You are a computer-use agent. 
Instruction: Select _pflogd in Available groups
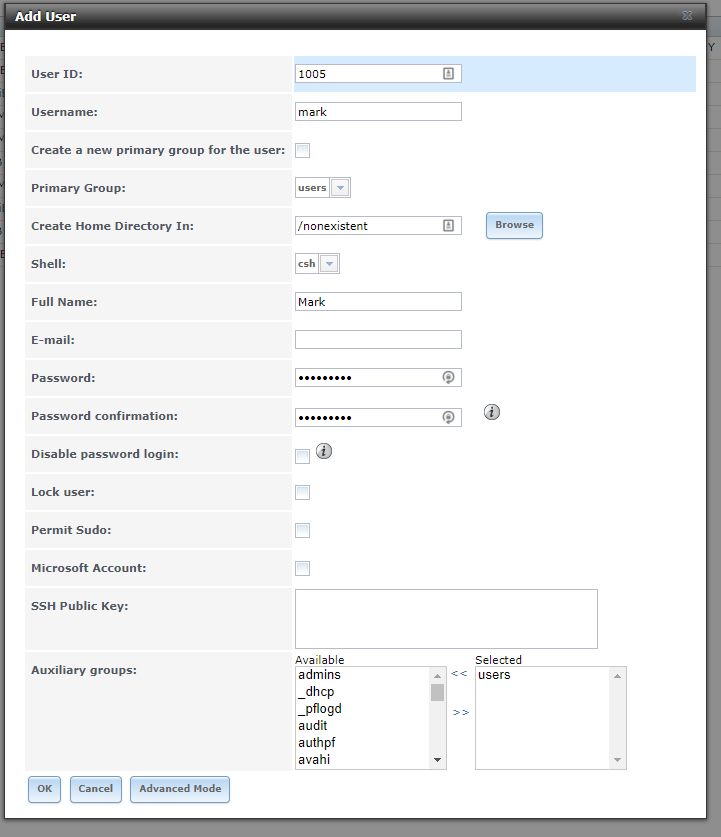tap(363, 709)
